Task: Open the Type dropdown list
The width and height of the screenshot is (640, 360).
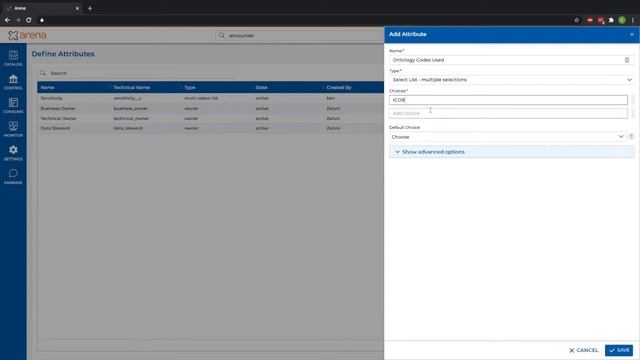Action: [x=511, y=80]
